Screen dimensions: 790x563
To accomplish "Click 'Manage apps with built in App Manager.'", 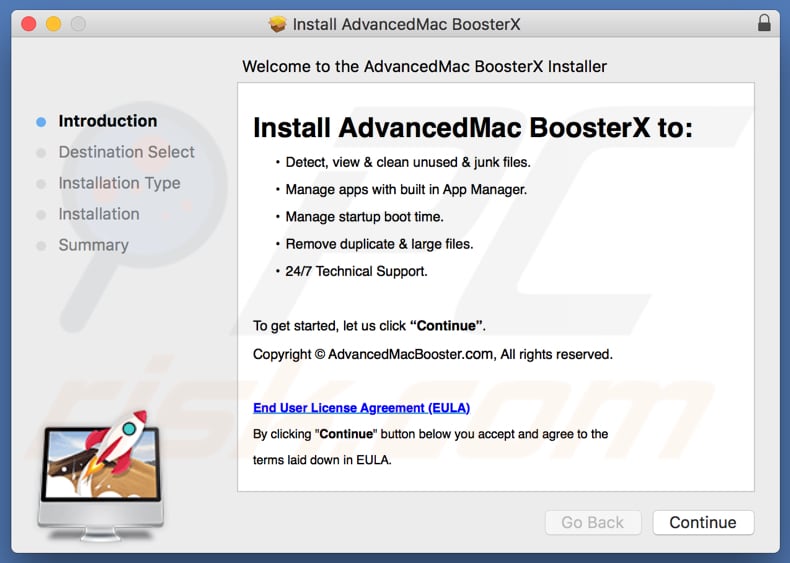I will pyautogui.click(x=406, y=190).
